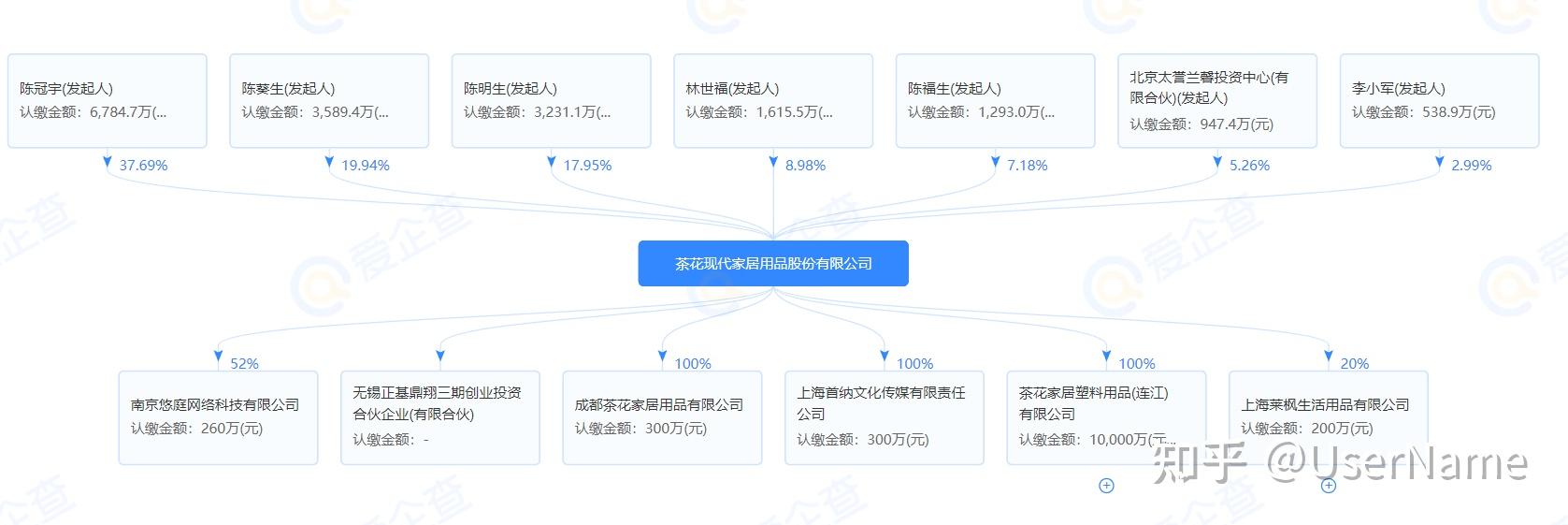Open subsidiary 上海首纳文化传媒有限责任公司
Screen dimensions: 1568x525
coord(885,418)
